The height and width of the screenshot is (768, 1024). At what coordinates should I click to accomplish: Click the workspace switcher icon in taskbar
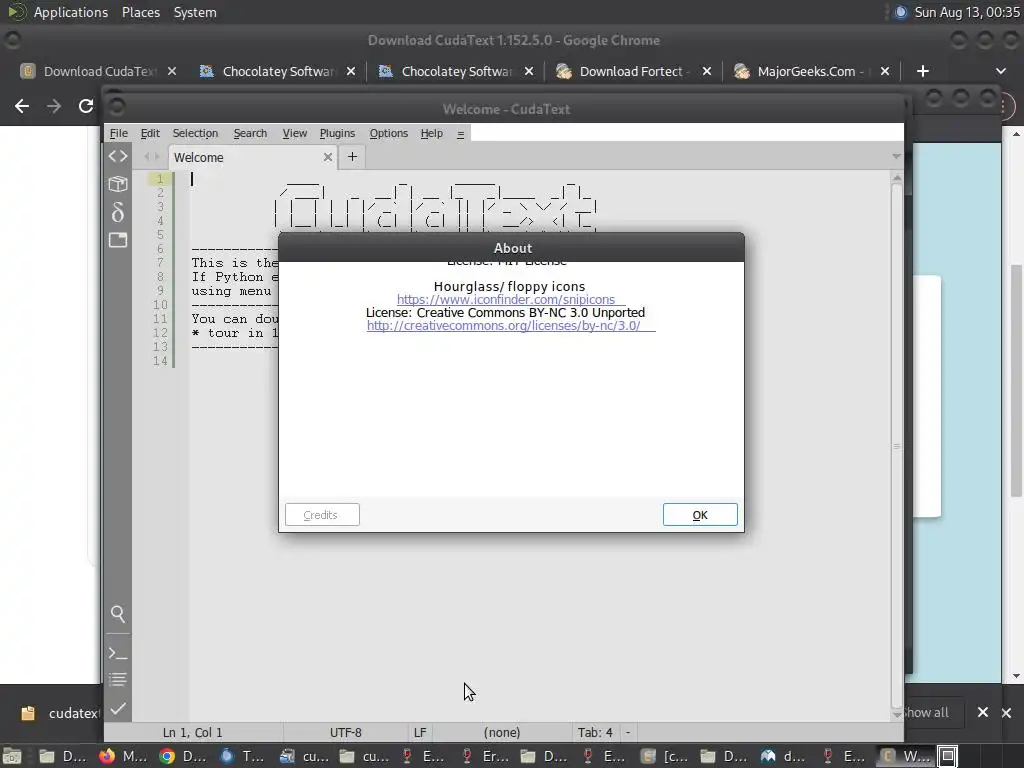click(x=948, y=756)
